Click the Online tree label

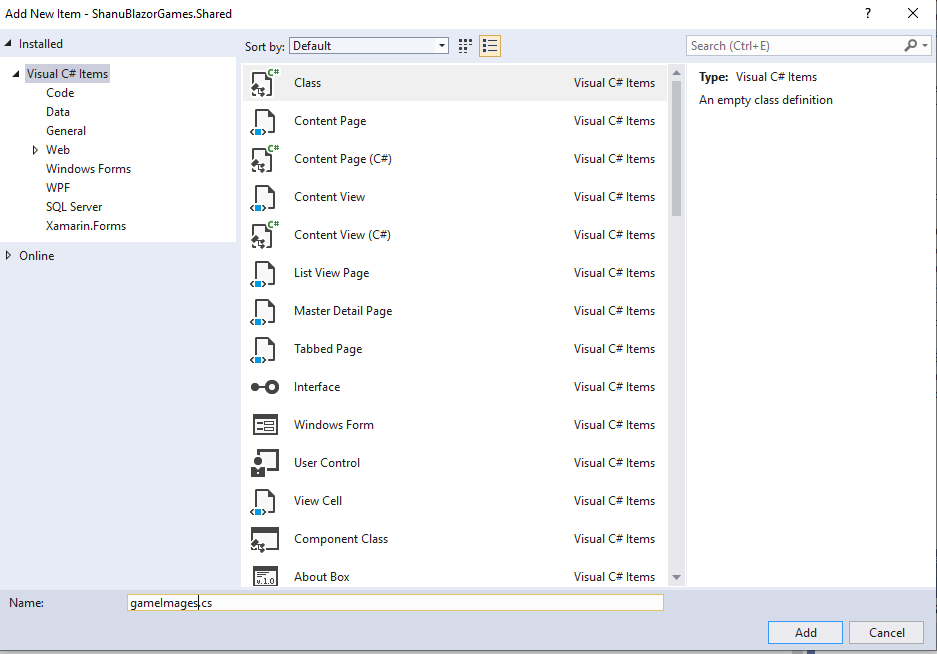click(36, 256)
